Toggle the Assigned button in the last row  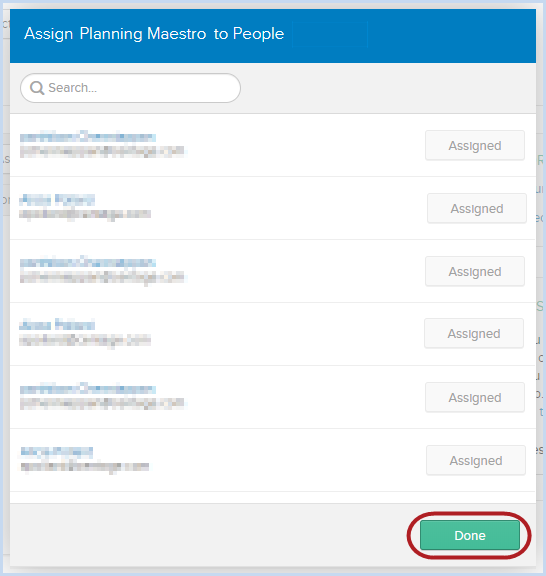[476, 460]
